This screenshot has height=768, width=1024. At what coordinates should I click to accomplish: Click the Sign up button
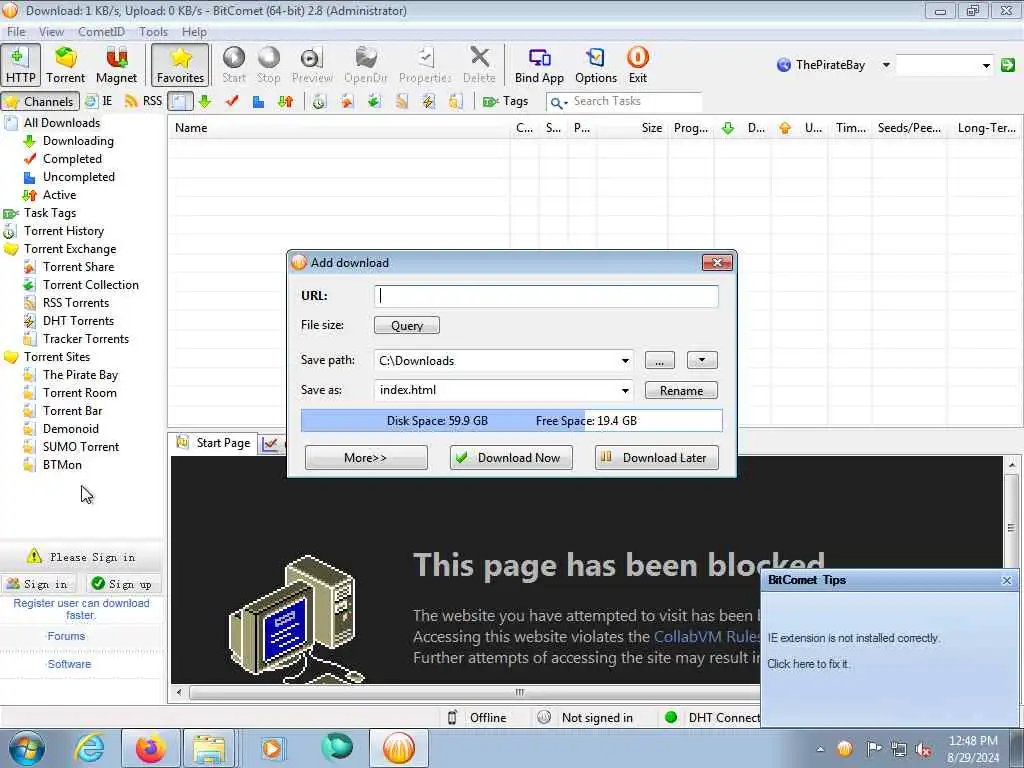[x=123, y=584]
